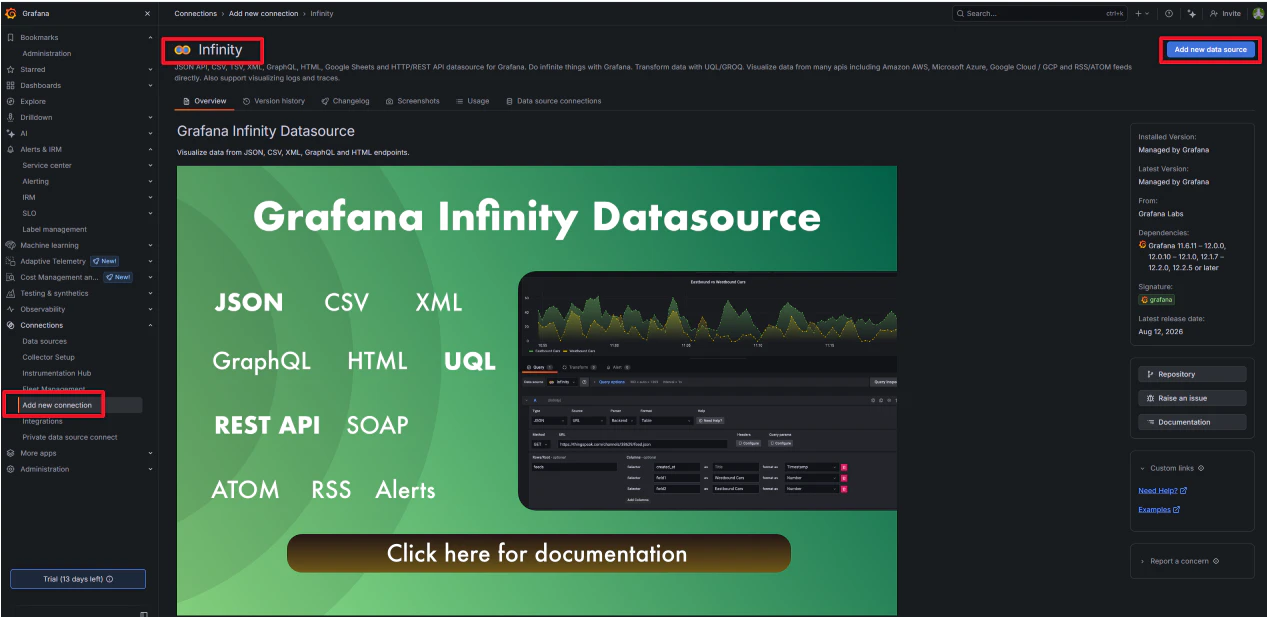Click the Repository button

click(x=1192, y=374)
